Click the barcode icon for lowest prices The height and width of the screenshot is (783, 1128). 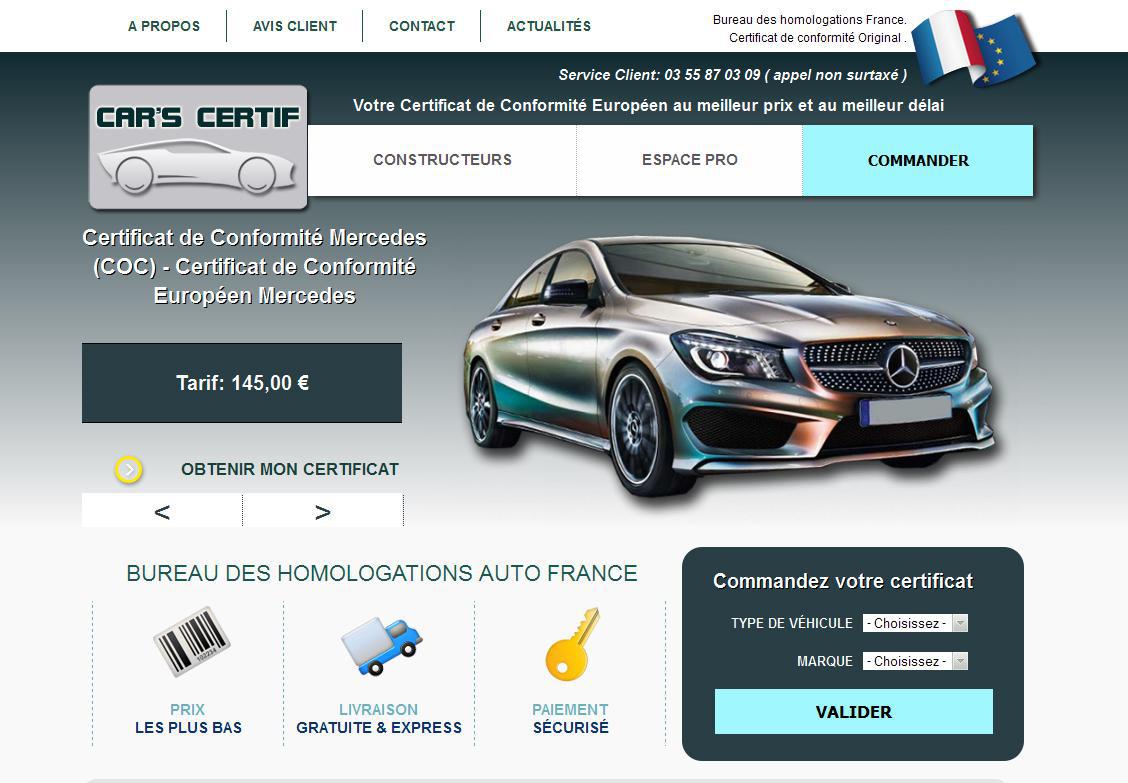191,641
